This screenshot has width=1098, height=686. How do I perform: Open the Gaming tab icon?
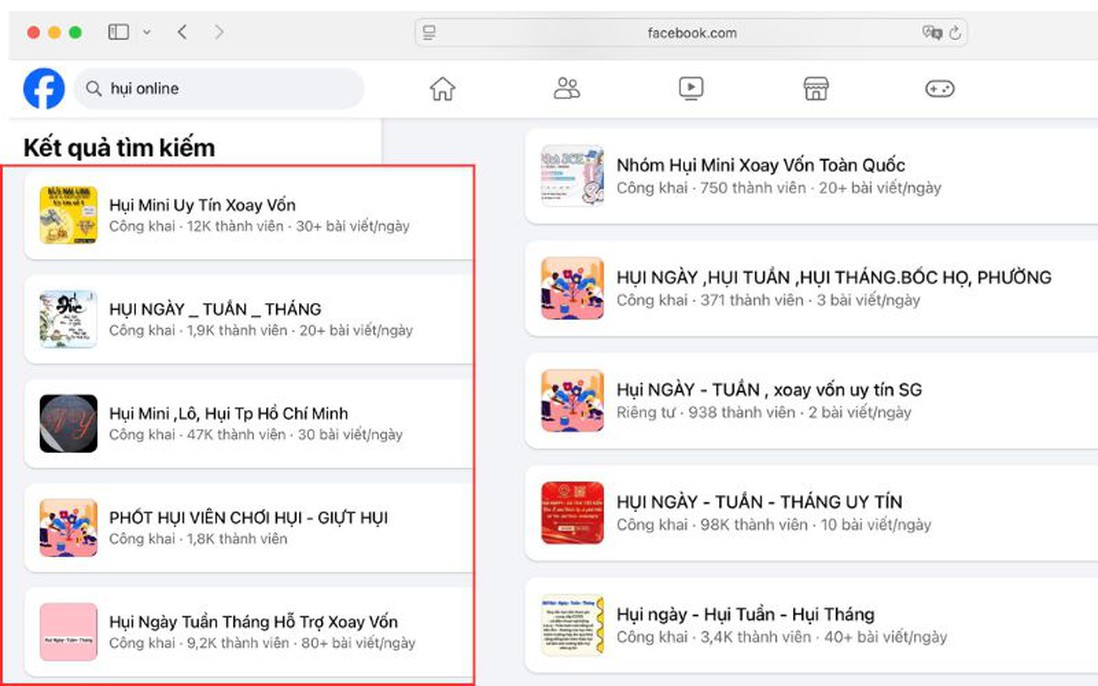click(939, 89)
